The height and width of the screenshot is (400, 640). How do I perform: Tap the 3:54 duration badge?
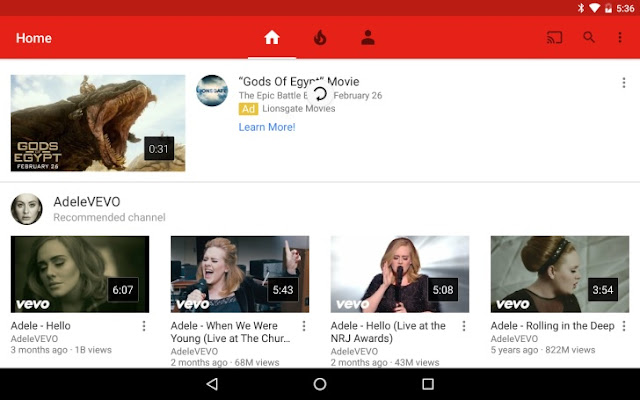(x=603, y=290)
